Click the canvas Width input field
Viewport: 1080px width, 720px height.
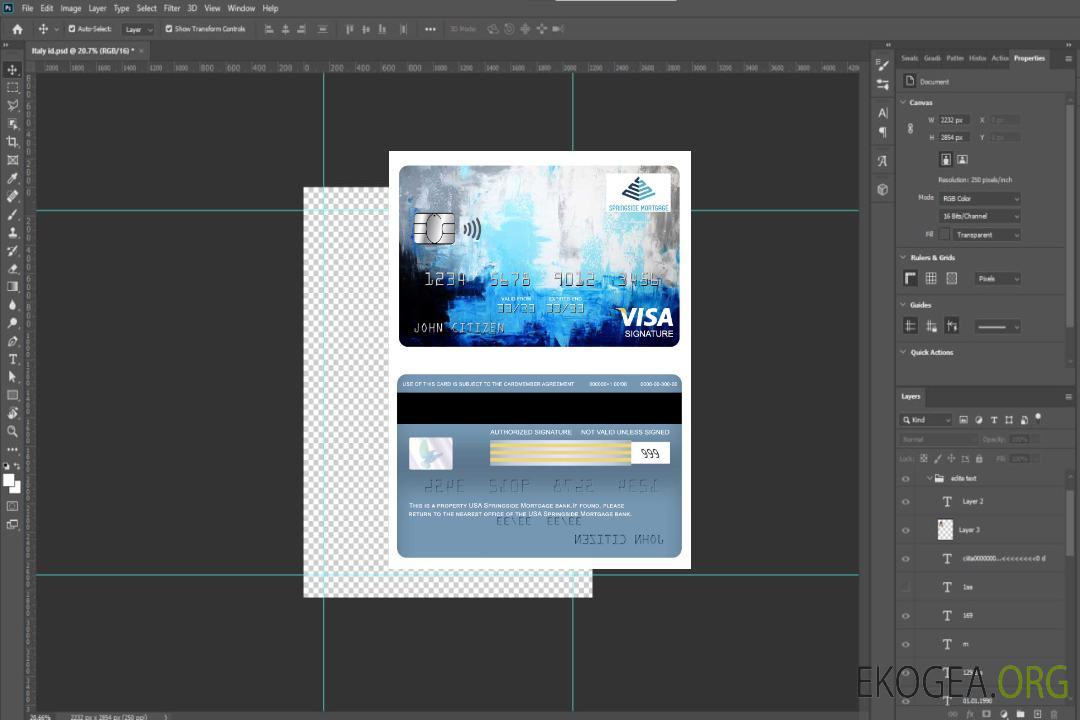pyautogui.click(x=955, y=120)
